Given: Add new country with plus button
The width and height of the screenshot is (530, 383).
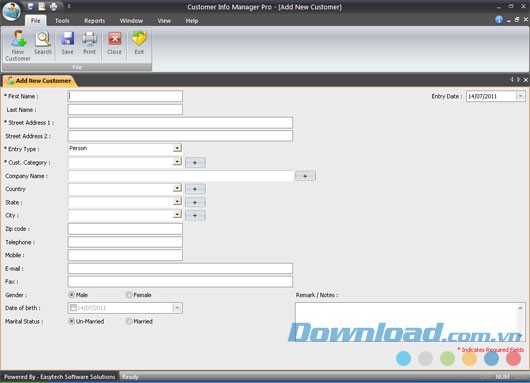Looking at the screenshot, I should pos(195,189).
